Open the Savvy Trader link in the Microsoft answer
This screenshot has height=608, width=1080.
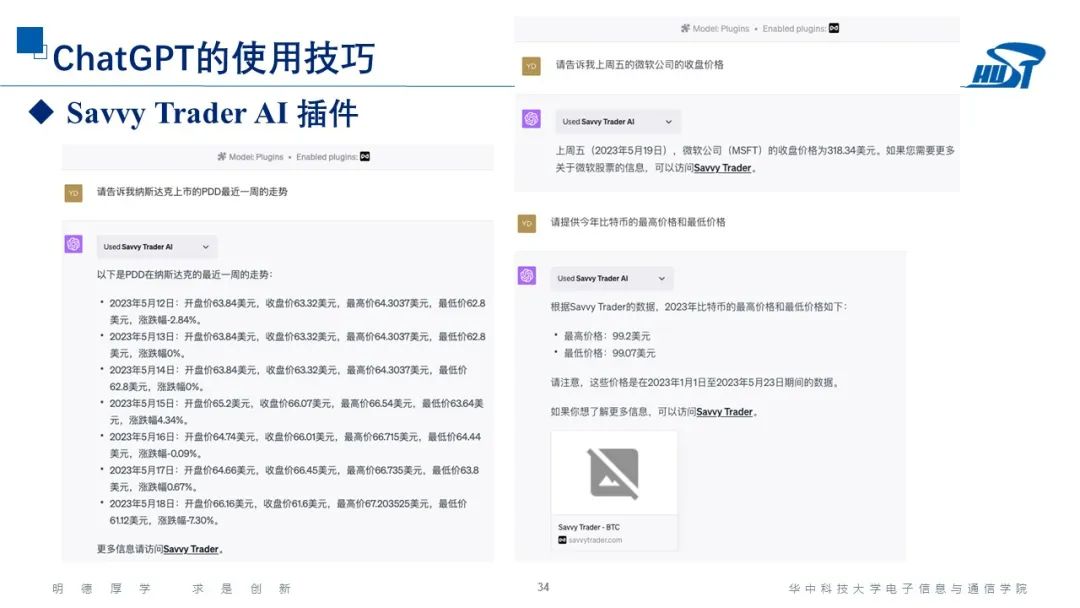tap(723, 167)
